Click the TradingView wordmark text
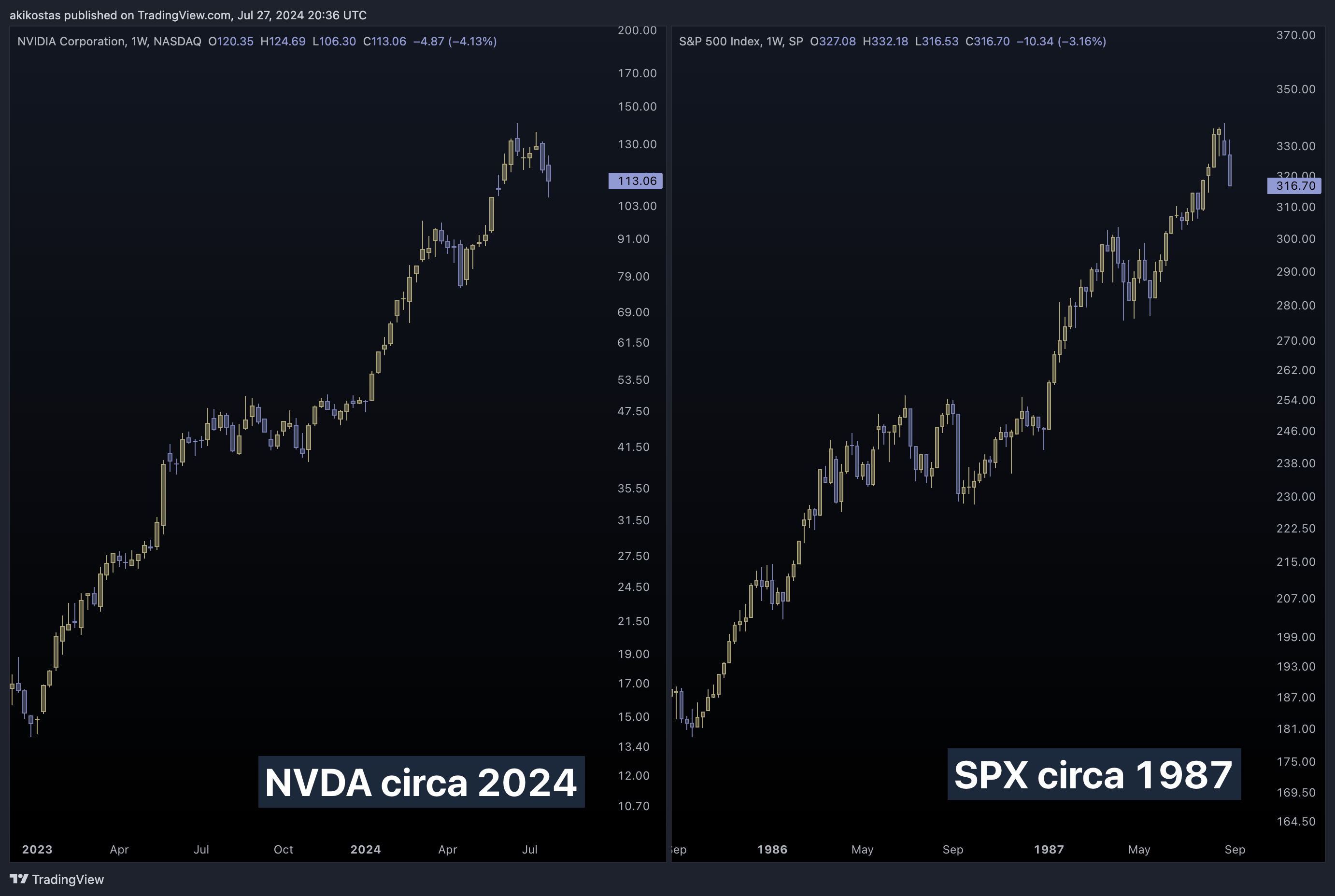Viewport: 1335px width, 896px height. coord(68,880)
